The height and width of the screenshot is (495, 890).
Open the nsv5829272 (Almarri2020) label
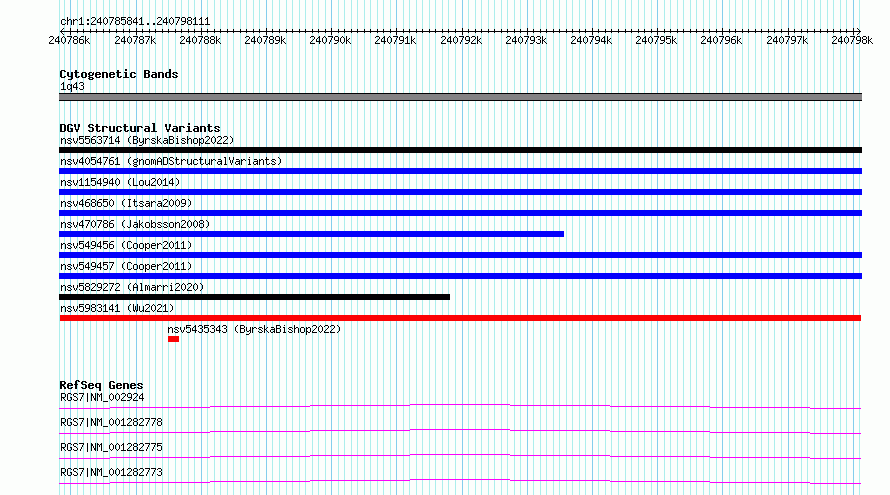(x=132, y=287)
